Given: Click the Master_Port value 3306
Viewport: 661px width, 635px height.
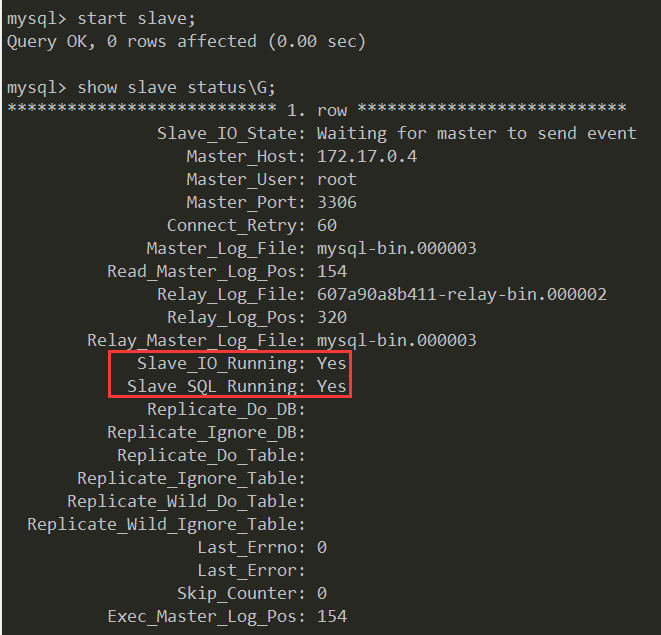Looking at the screenshot, I should 337,202.
